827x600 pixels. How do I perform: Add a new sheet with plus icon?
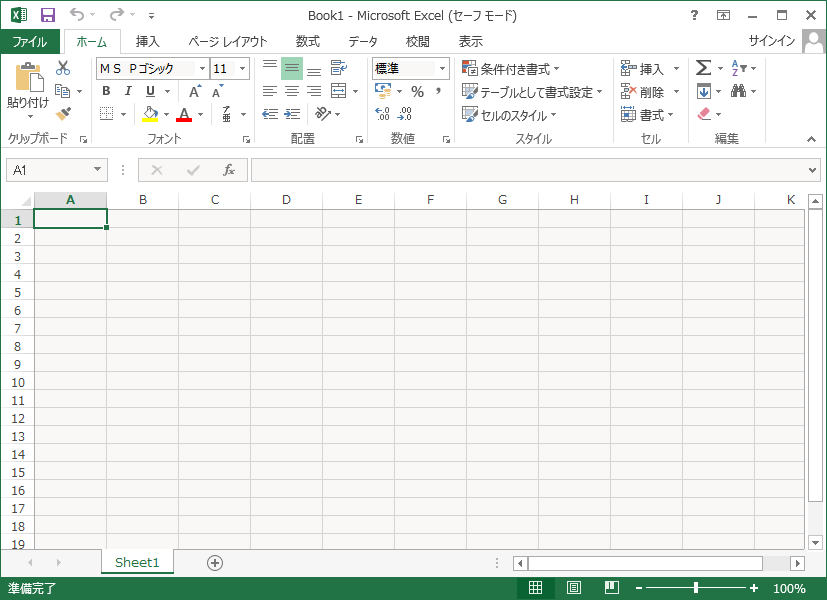coord(214,563)
